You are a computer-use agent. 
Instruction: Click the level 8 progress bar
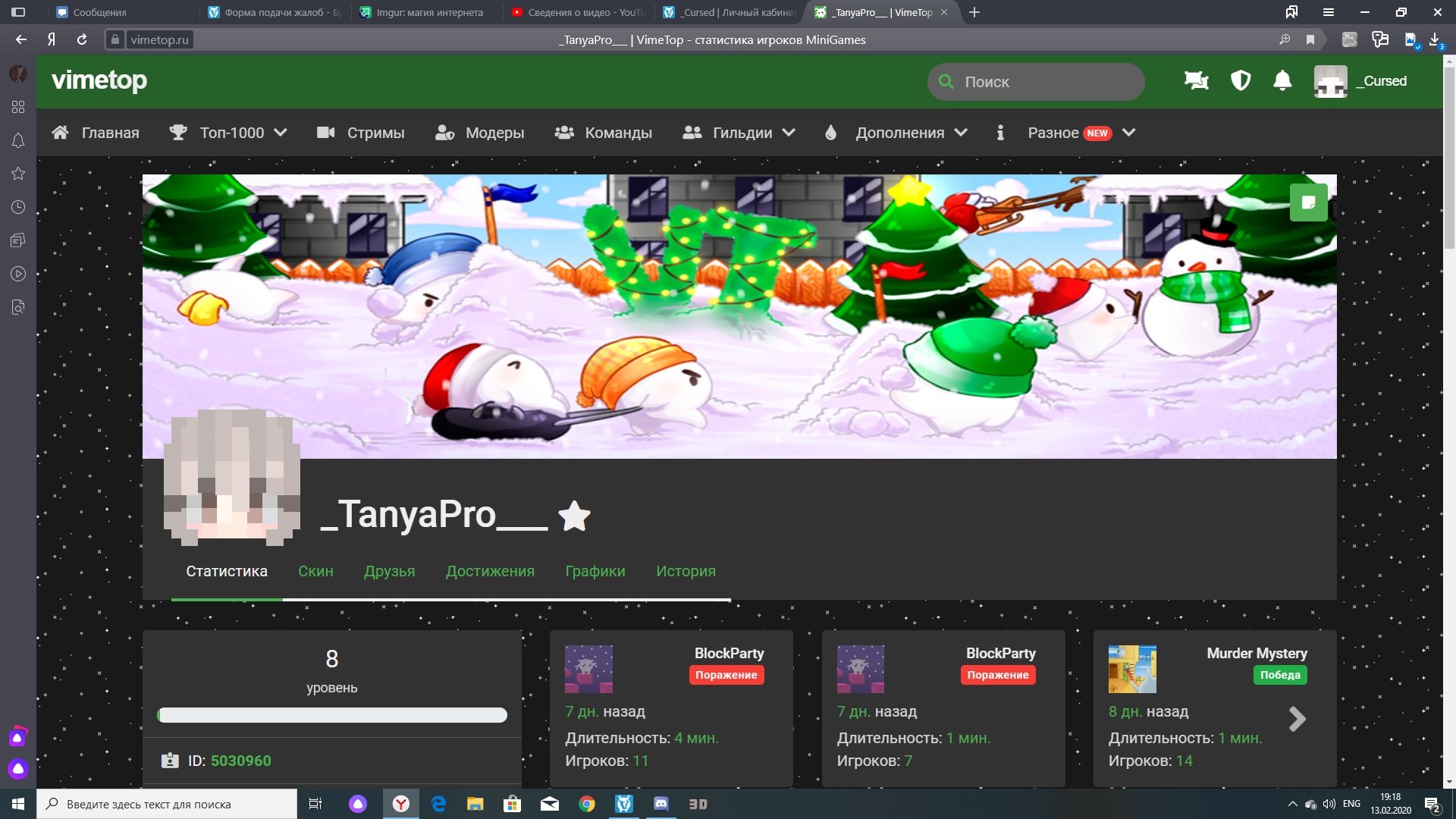[332, 715]
